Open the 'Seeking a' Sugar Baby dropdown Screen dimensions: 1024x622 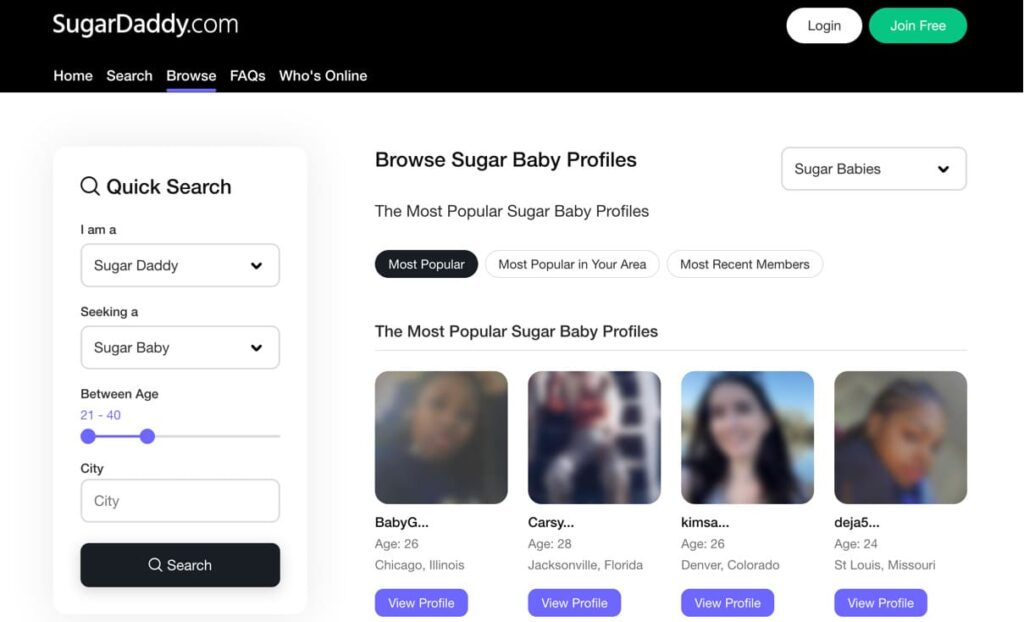[179, 347]
